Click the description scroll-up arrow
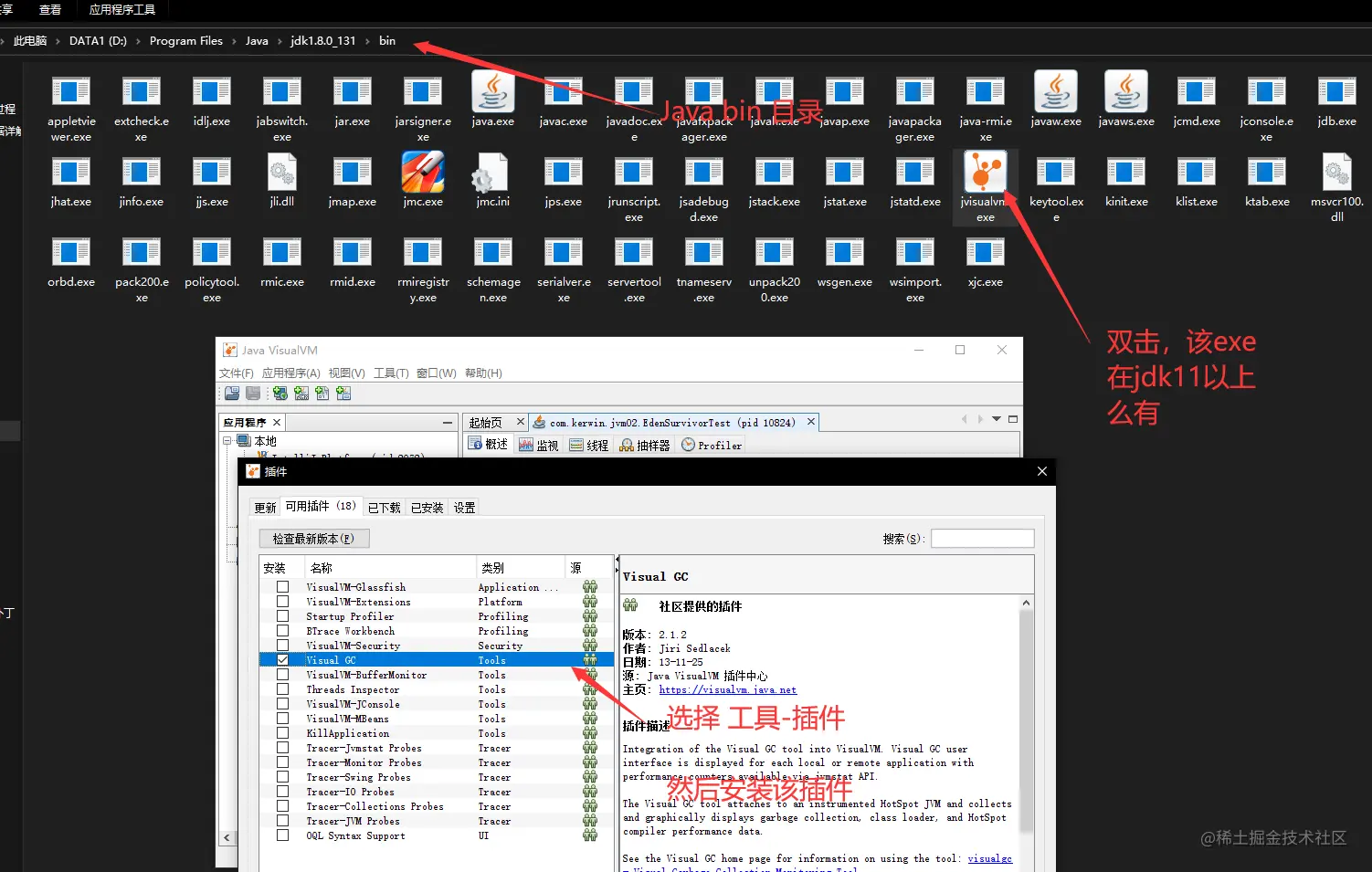The width and height of the screenshot is (1372, 872). coord(1027,604)
